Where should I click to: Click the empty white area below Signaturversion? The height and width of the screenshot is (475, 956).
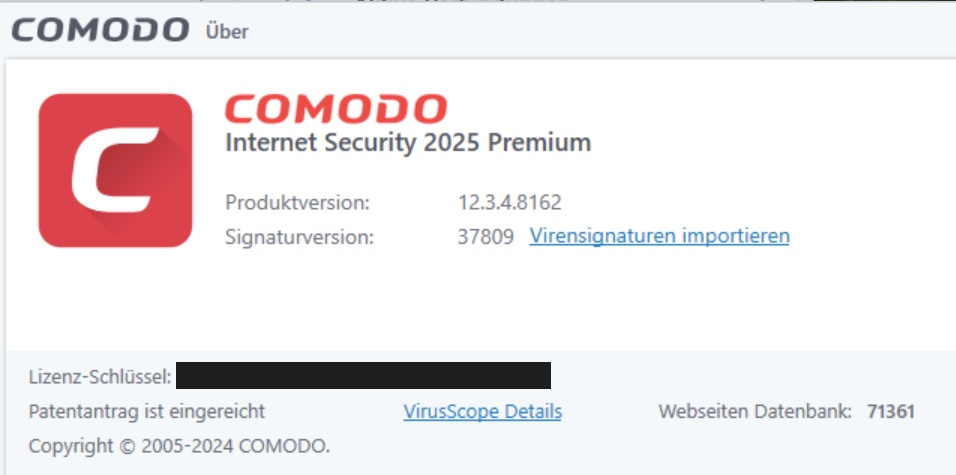[x=476, y=299]
